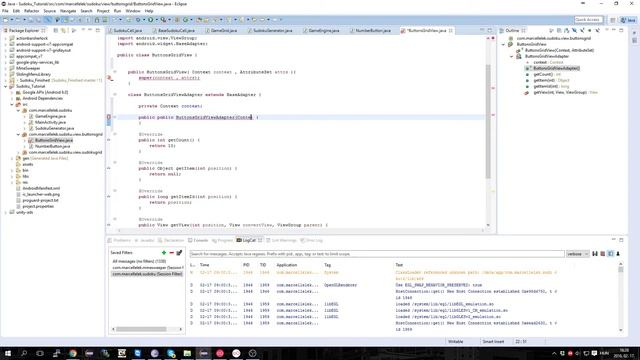The height and width of the screenshot is (360, 640).
Task: Click the red minus remove filter icon
Action: 171,253
